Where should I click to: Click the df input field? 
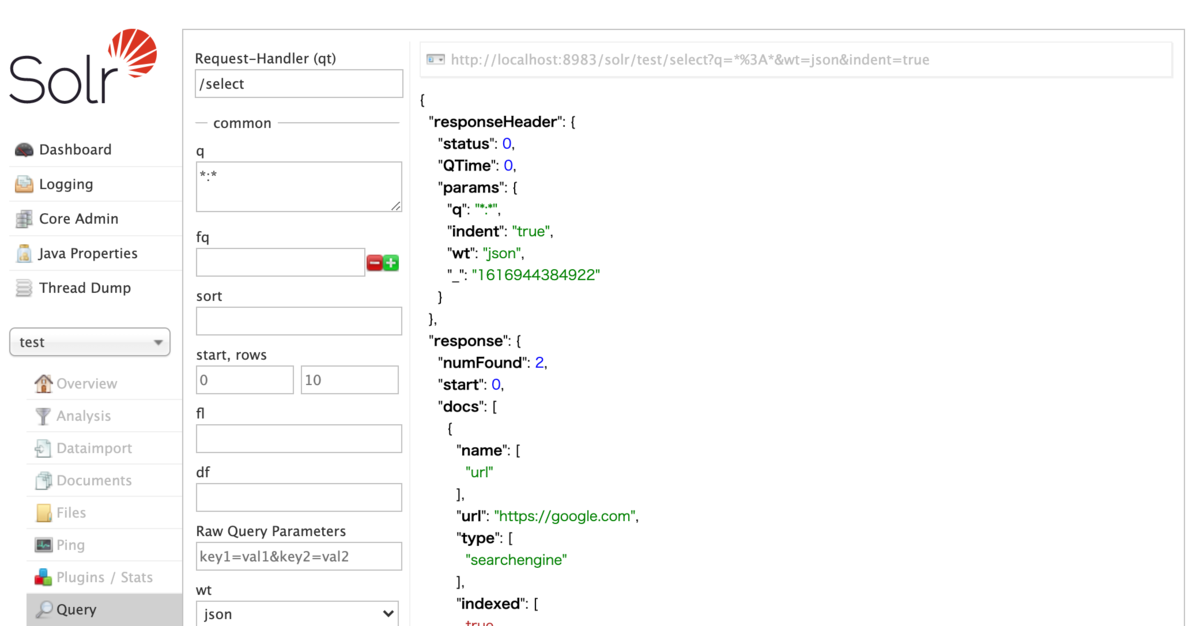tap(299, 497)
